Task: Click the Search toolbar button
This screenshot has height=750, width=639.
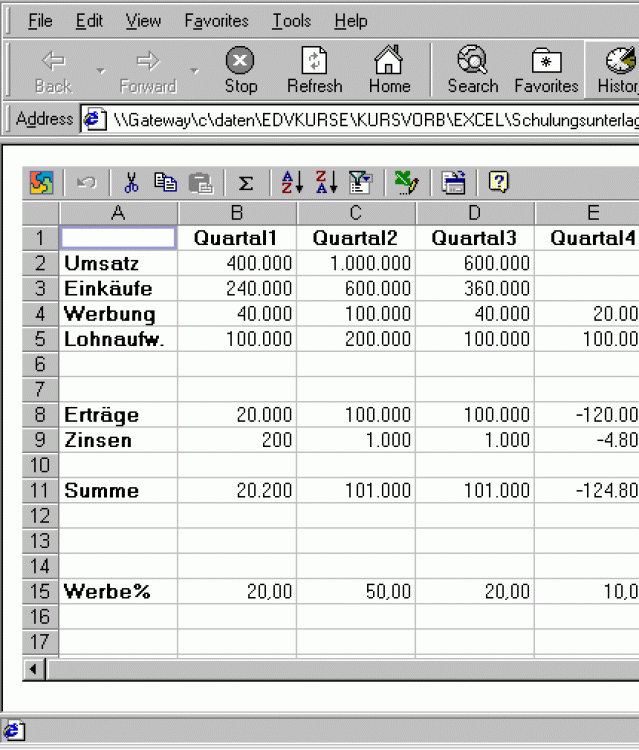Action: point(472,70)
